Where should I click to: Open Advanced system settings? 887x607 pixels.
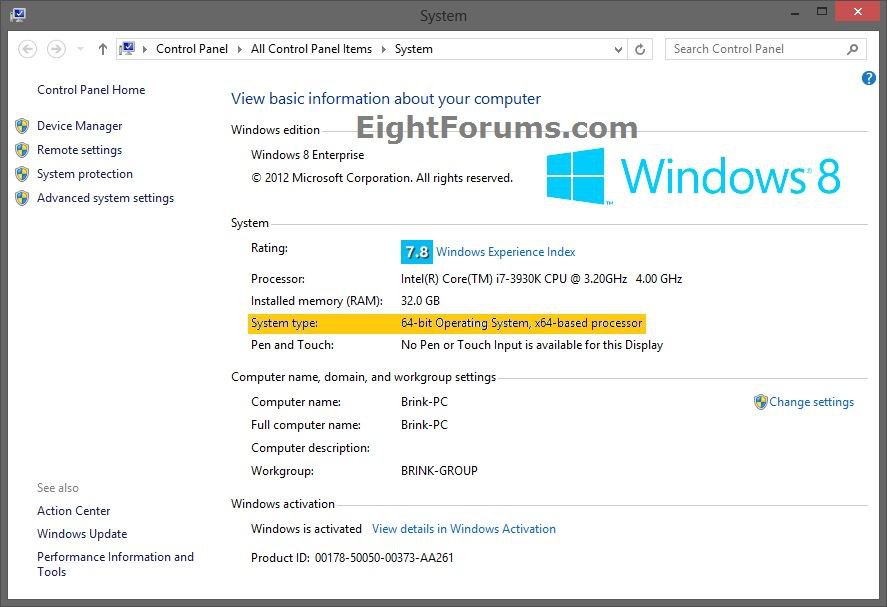click(x=105, y=198)
